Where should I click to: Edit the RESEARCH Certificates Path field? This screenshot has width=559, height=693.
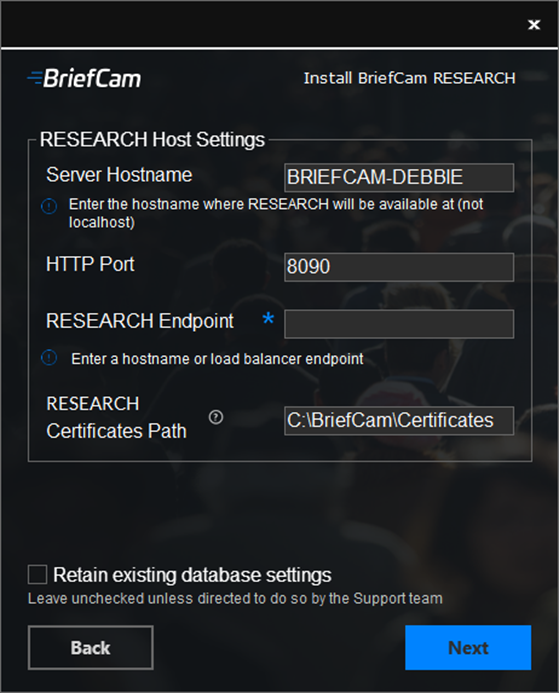coord(399,421)
